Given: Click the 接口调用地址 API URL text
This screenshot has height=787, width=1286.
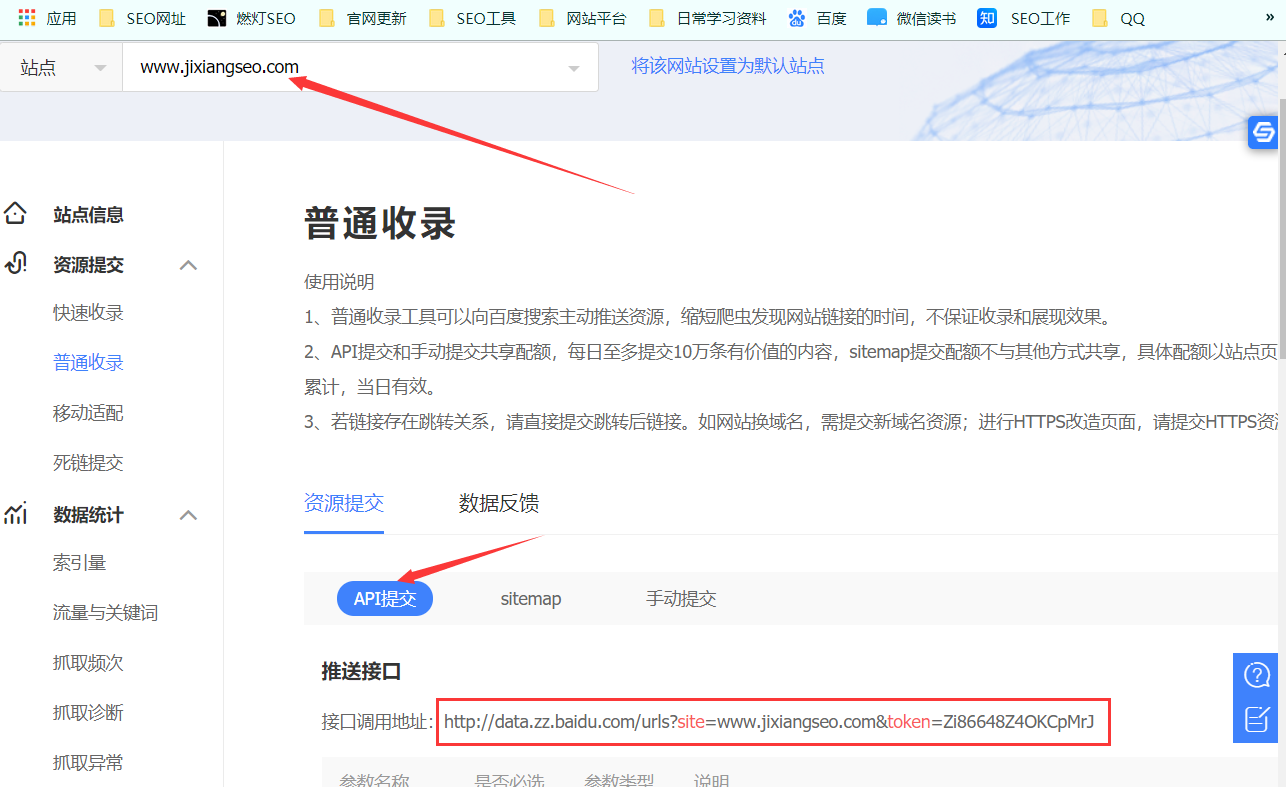Looking at the screenshot, I should [769, 721].
